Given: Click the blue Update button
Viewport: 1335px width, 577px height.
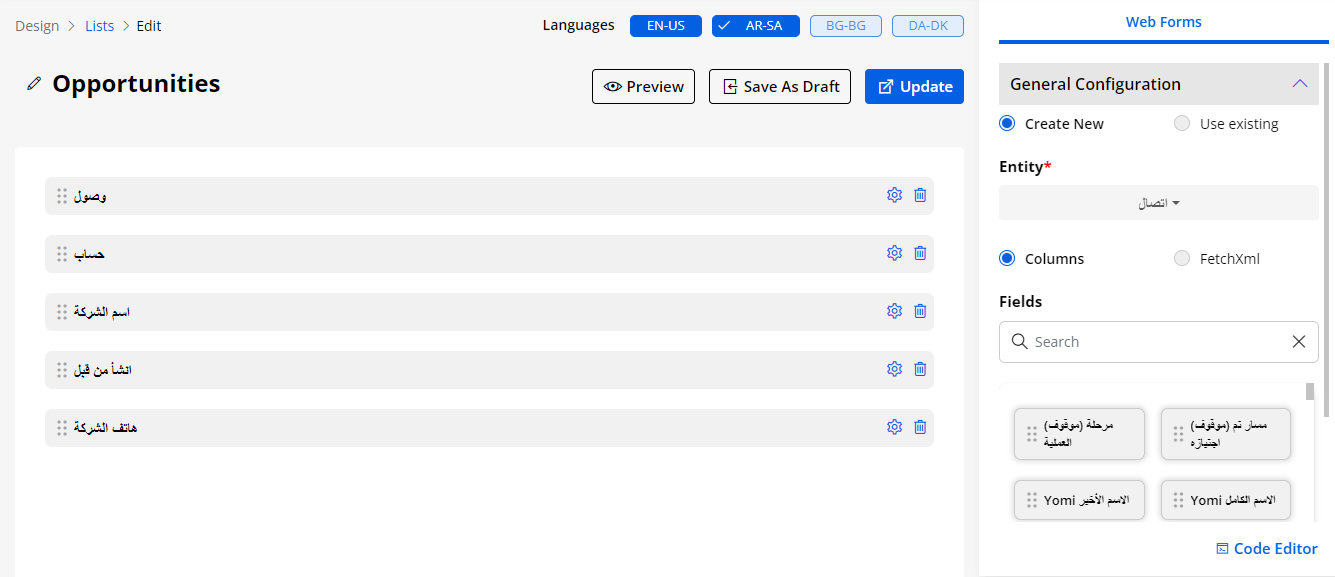Looking at the screenshot, I should [914, 87].
